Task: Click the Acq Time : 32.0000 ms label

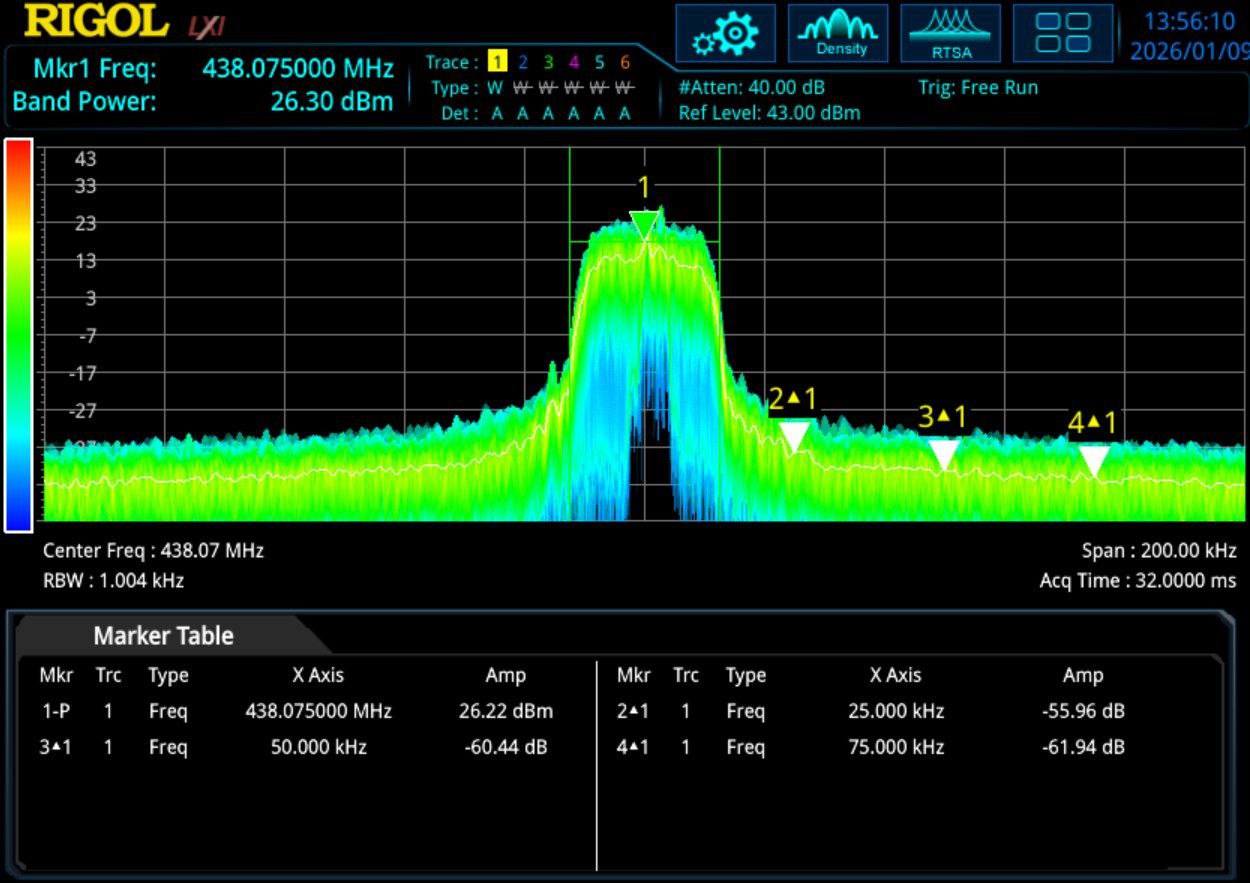Action: (1138, 580)
